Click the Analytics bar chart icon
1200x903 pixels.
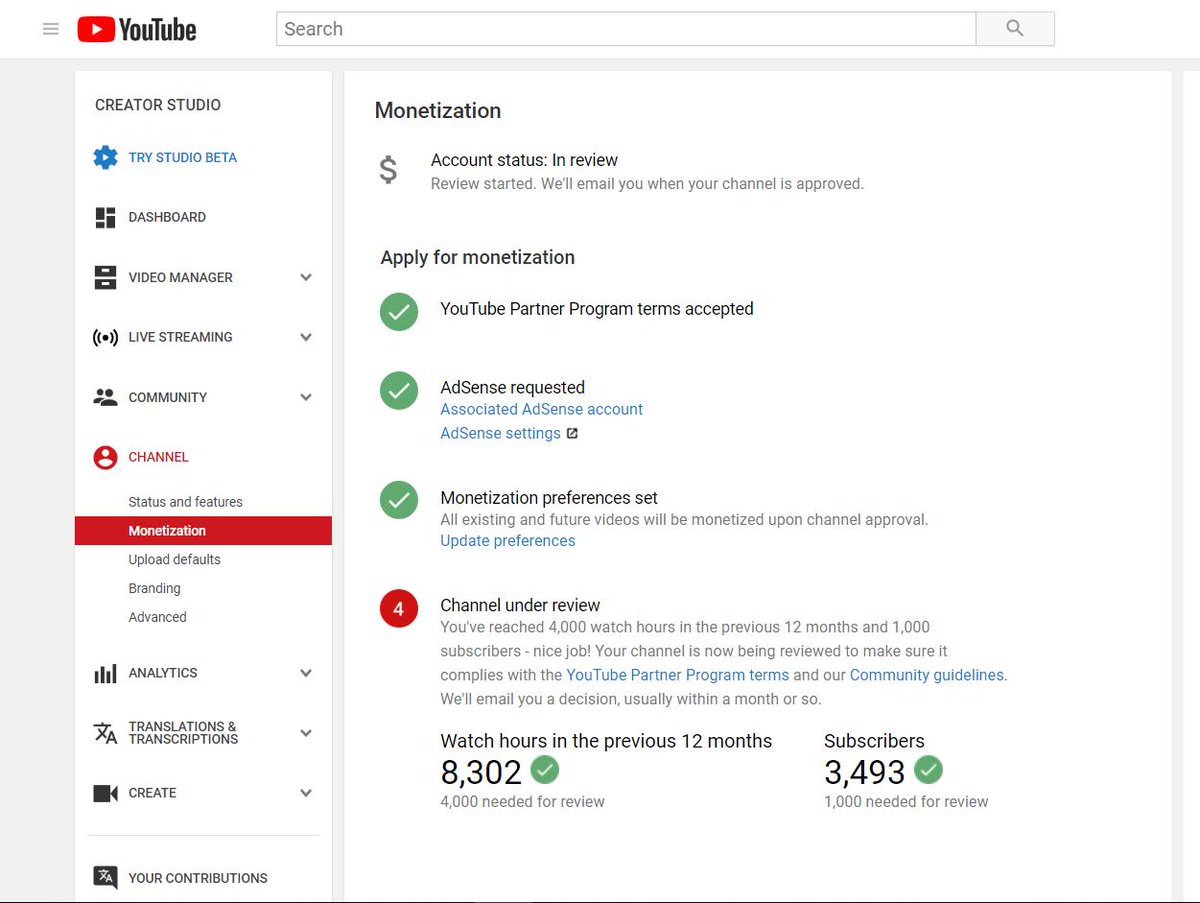(105, 674)
